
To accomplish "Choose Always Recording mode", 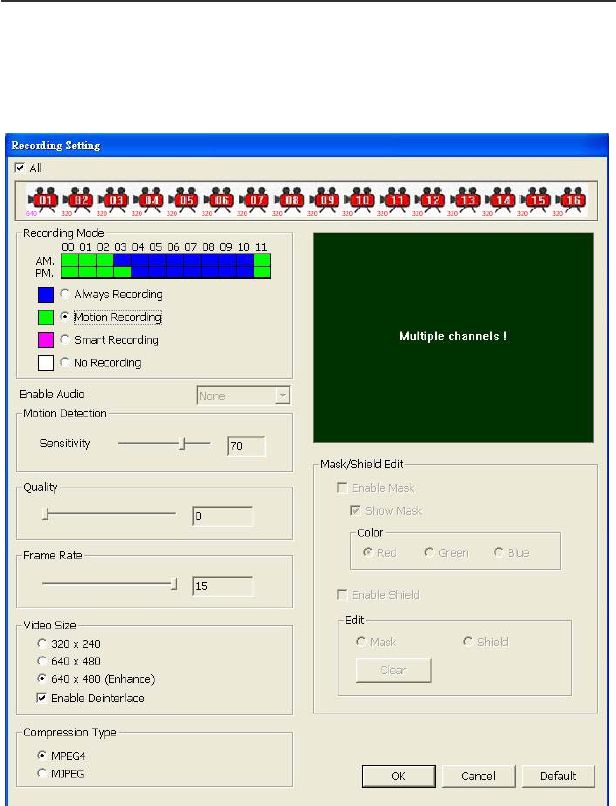I will pyautogui.click(x=65, y=294).
